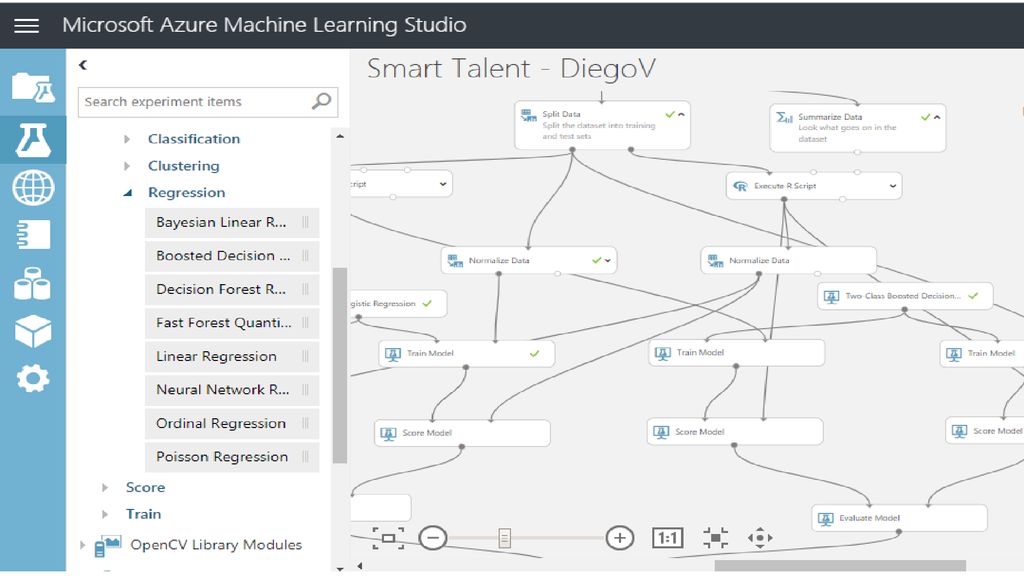Toggle the pan control icon
1024x576 pixels.
point(760,537)
